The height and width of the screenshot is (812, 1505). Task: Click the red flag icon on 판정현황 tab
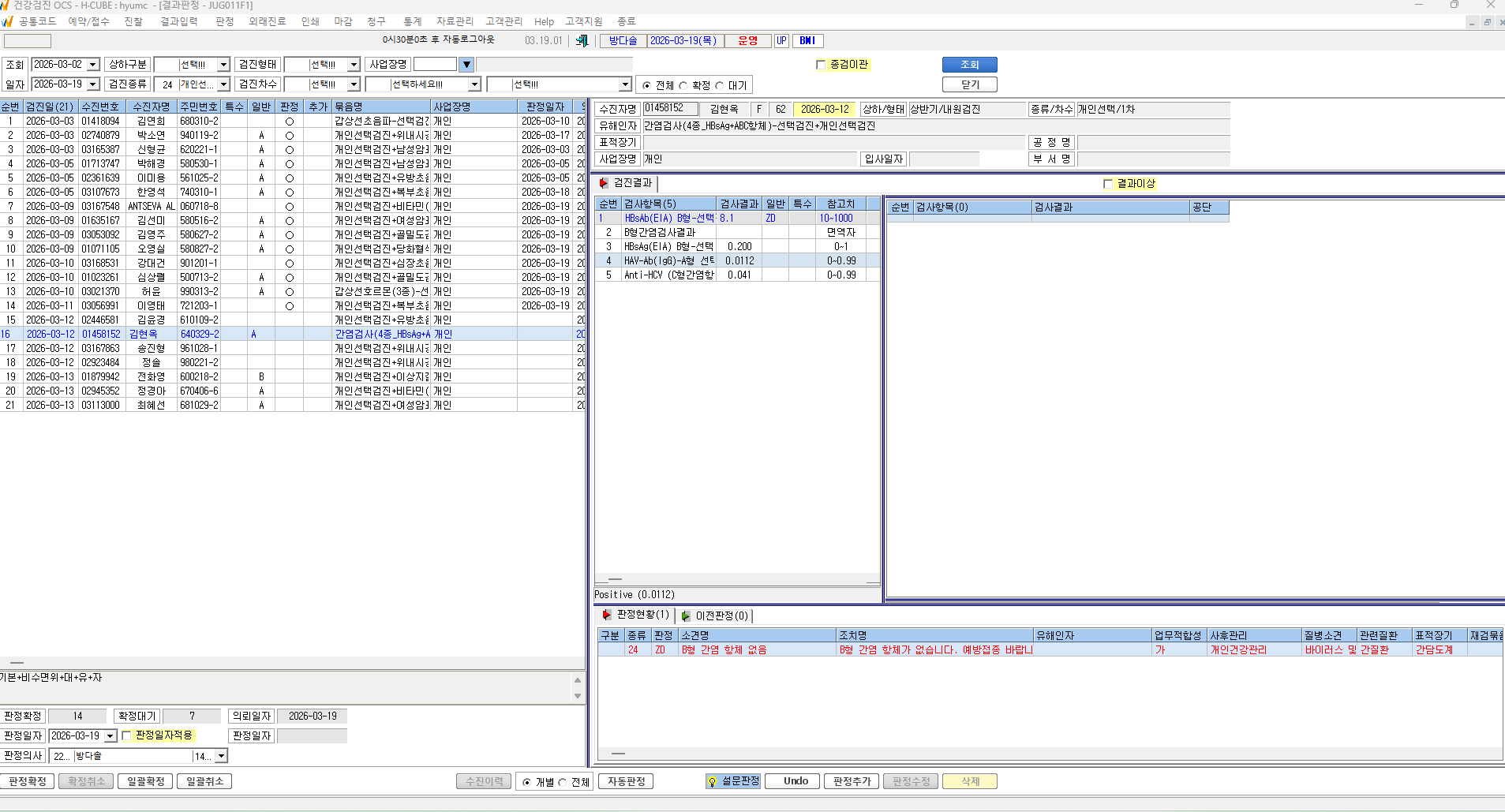pyautogui.click(x=606, y=615)
